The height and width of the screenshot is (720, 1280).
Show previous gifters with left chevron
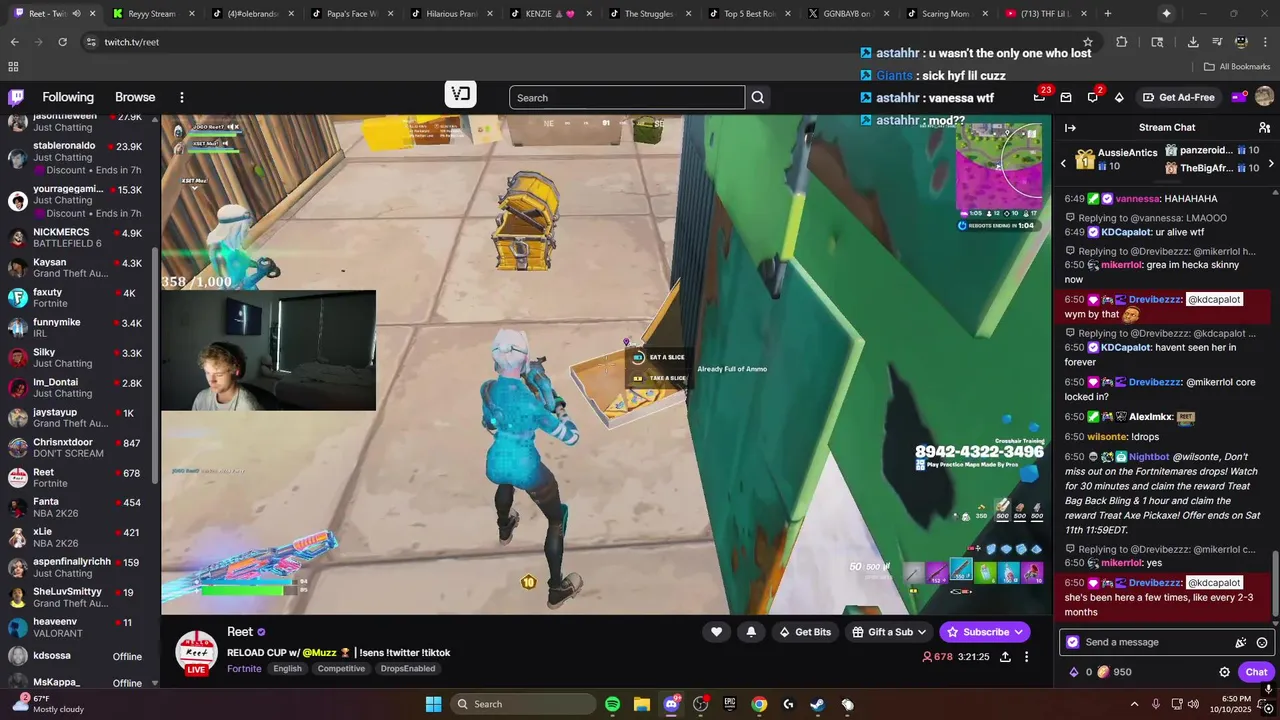[x=1063, y=163]
